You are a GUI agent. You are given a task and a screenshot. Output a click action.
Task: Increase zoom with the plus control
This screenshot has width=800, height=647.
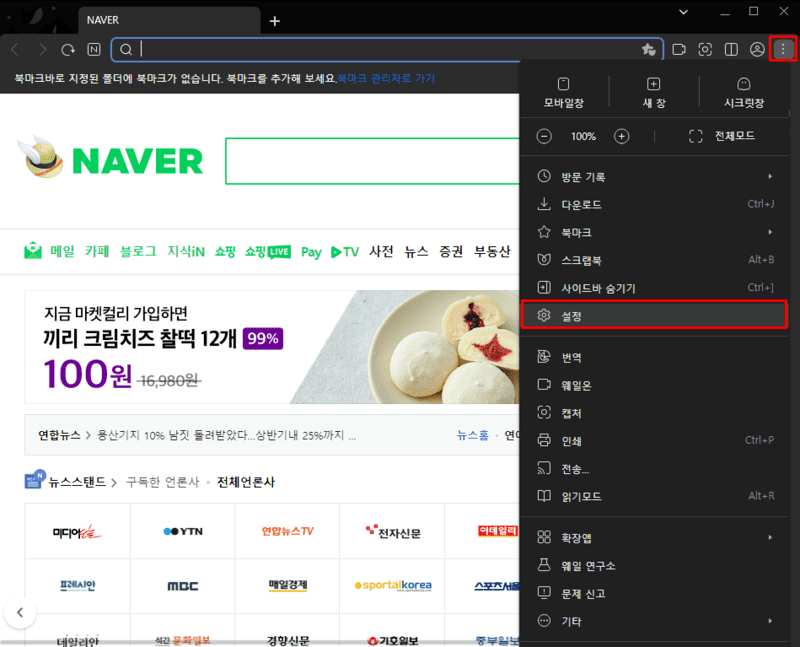pos(622,137)
